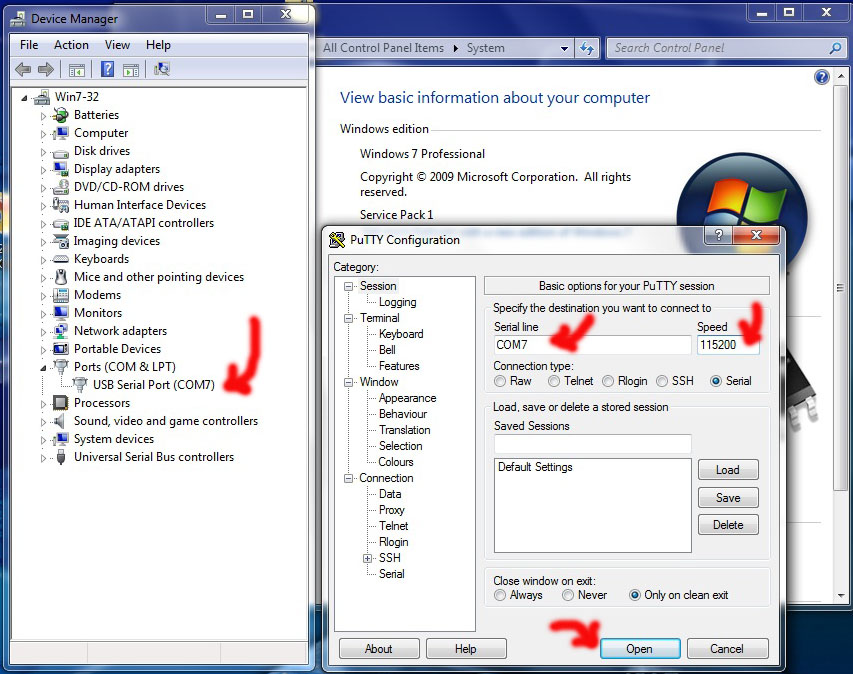853x674 pixels.
Task: Click the Forward arrow in Device Manager toolbar
Action: click(46, 69)
